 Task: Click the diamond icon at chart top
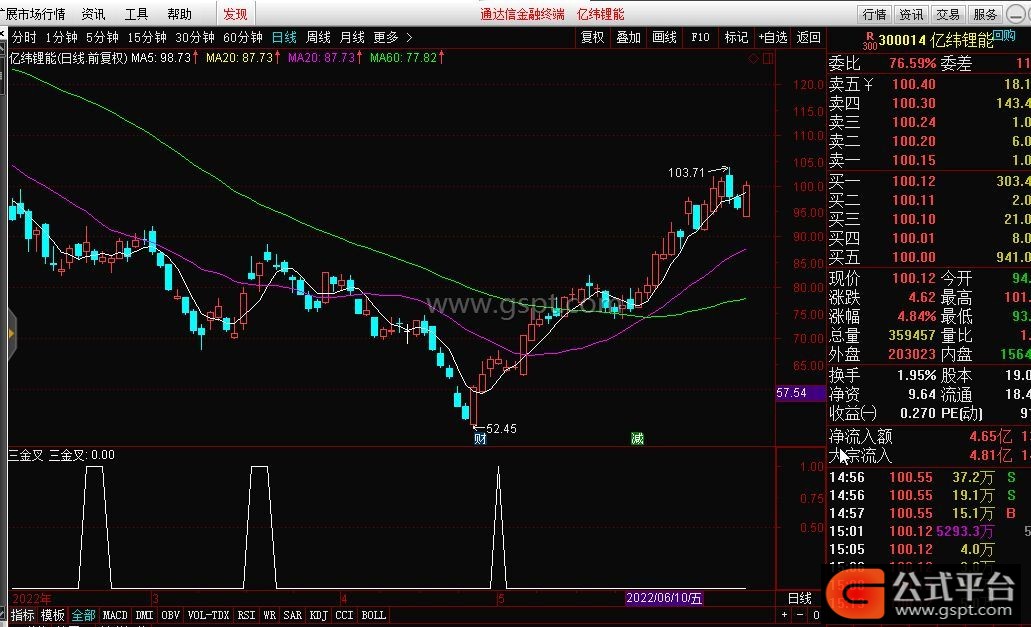pyautogui.click(x=754, y=58)
